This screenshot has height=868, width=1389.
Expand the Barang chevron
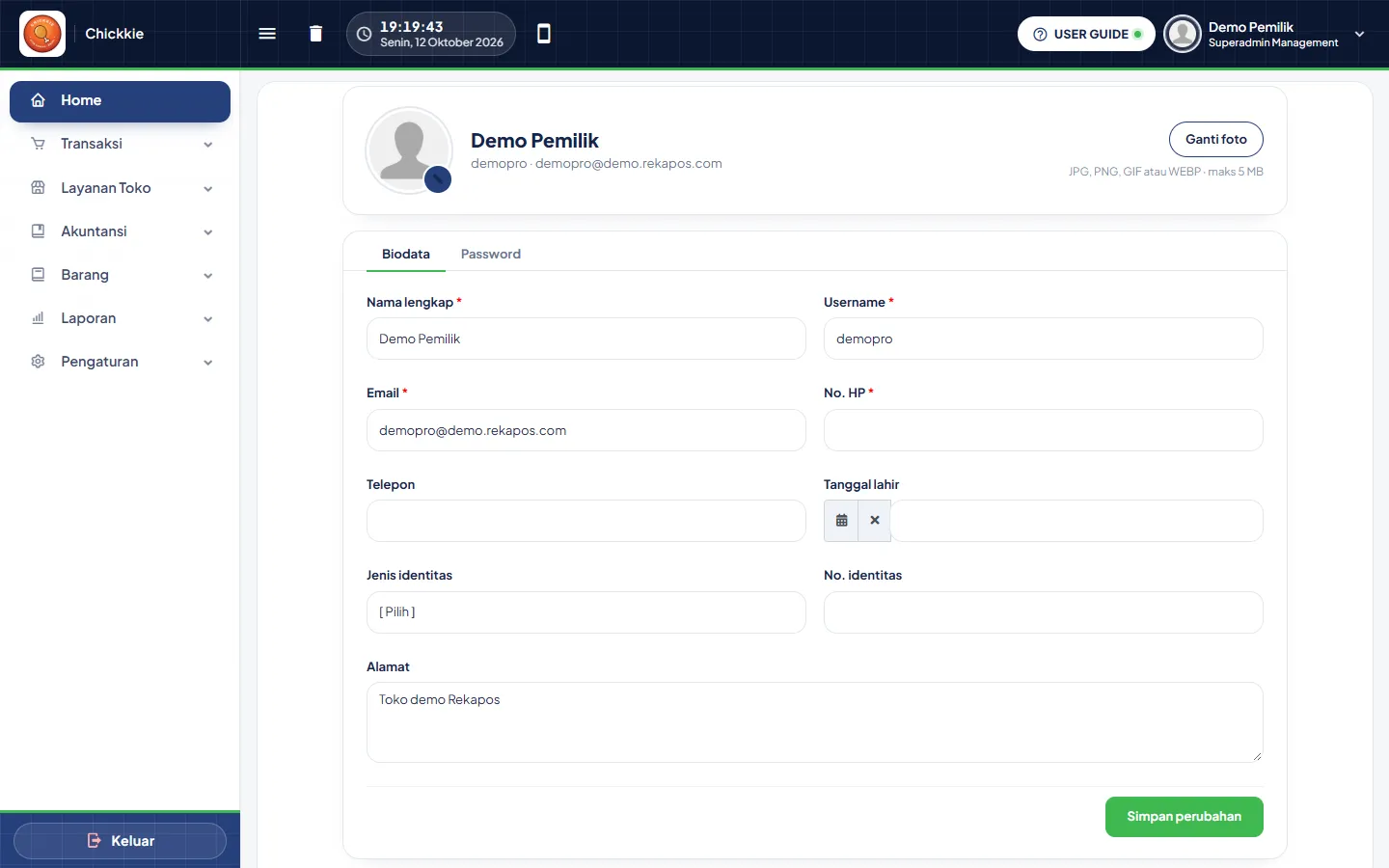(x=208, y=276)
